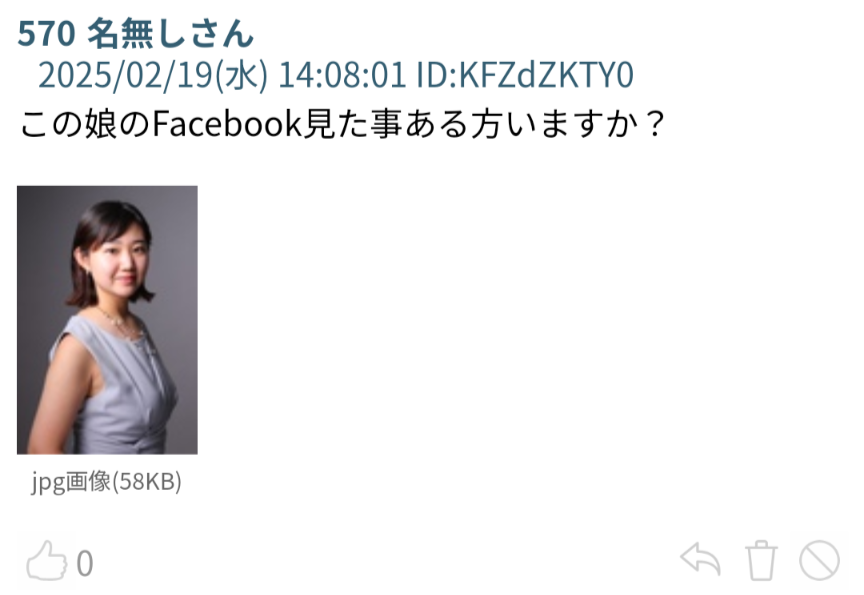
Task: Click the 58KB file size text
Action: 147,482
